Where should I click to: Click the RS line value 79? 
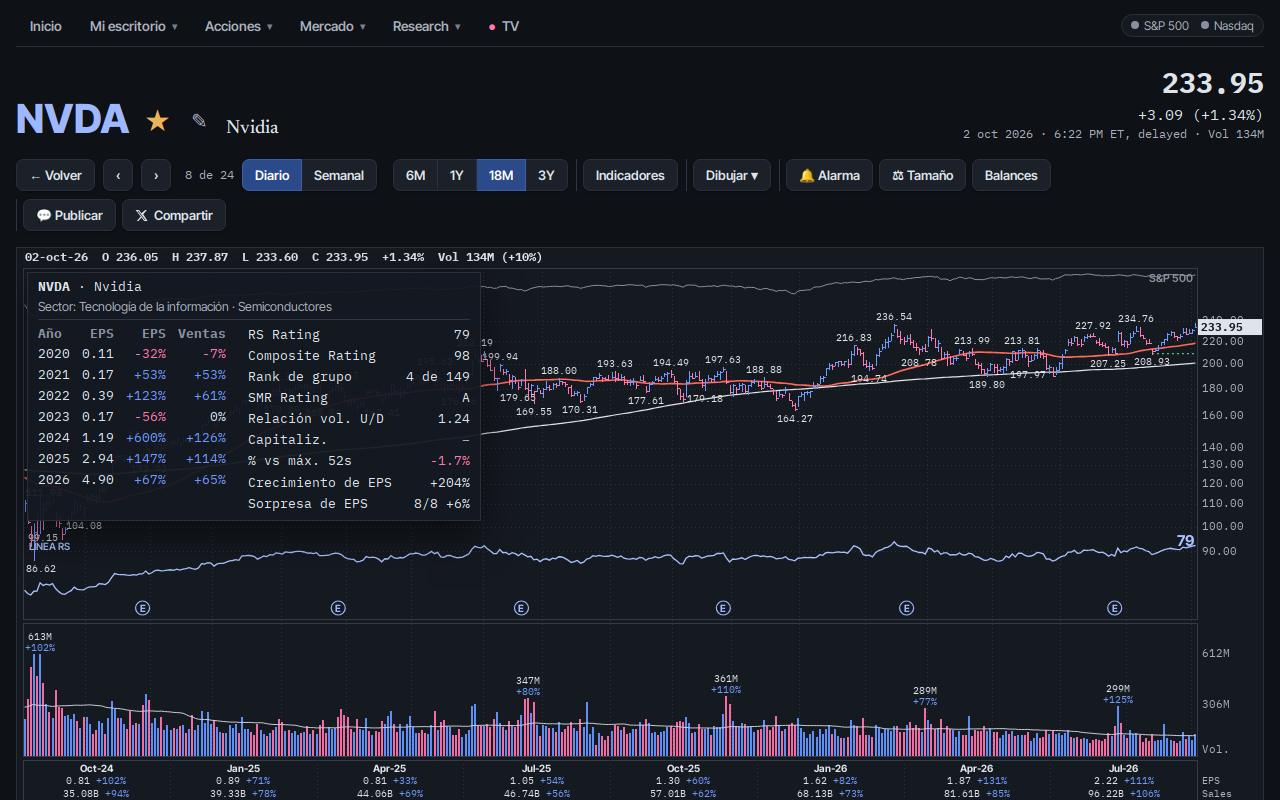click(1185, 541)
